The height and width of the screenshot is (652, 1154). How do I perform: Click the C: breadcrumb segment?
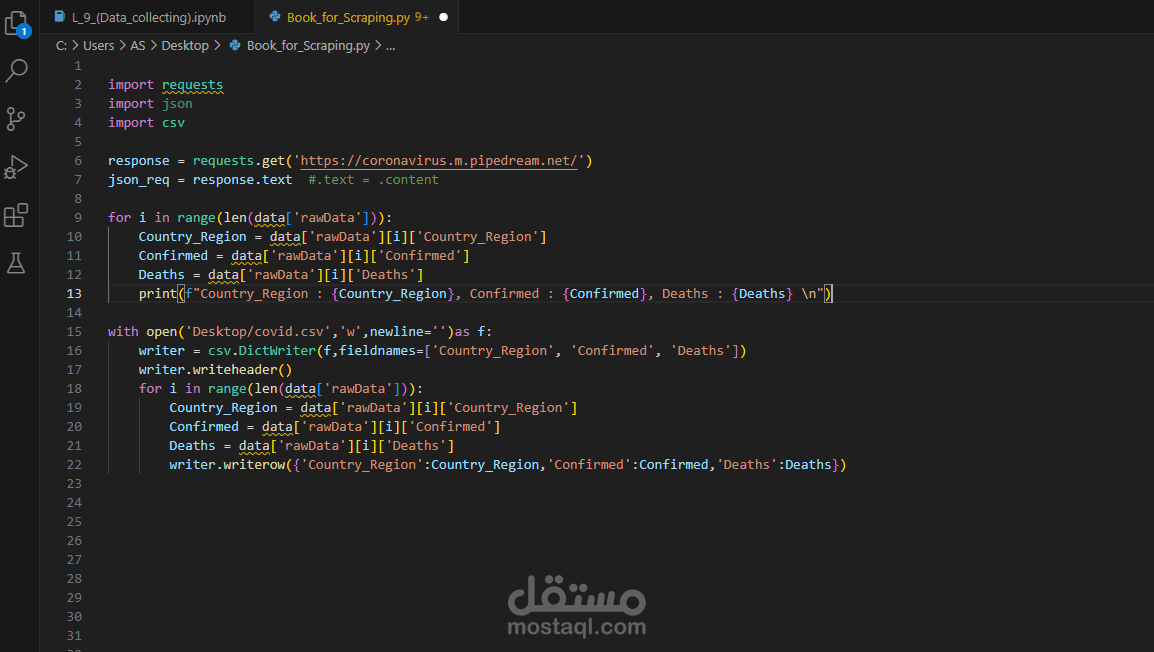[x=61, y=46]
